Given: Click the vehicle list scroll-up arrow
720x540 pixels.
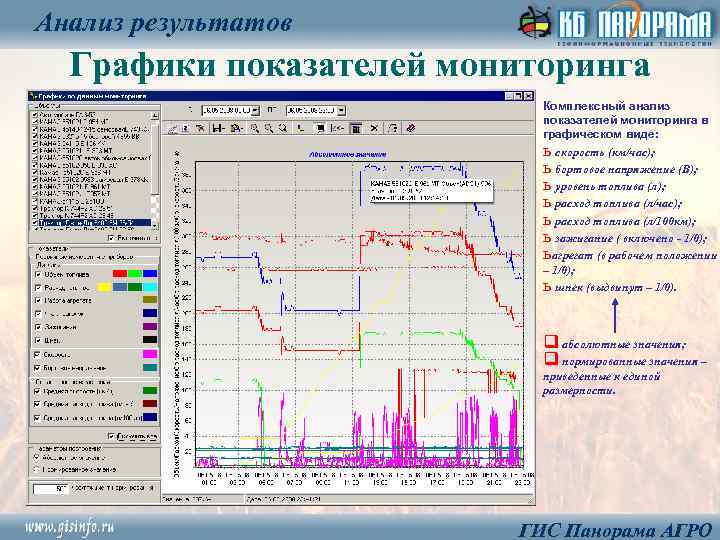Looking at the screenshot, I should click(155, 116).
